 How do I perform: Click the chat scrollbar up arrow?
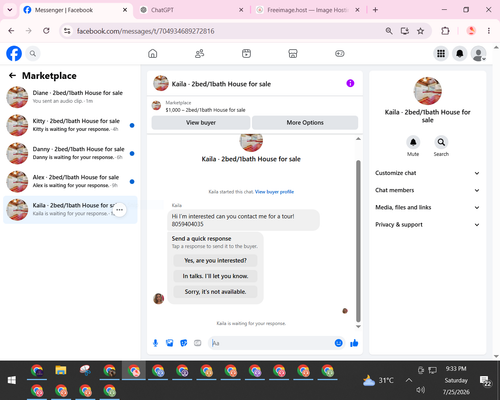click(358, 139)
